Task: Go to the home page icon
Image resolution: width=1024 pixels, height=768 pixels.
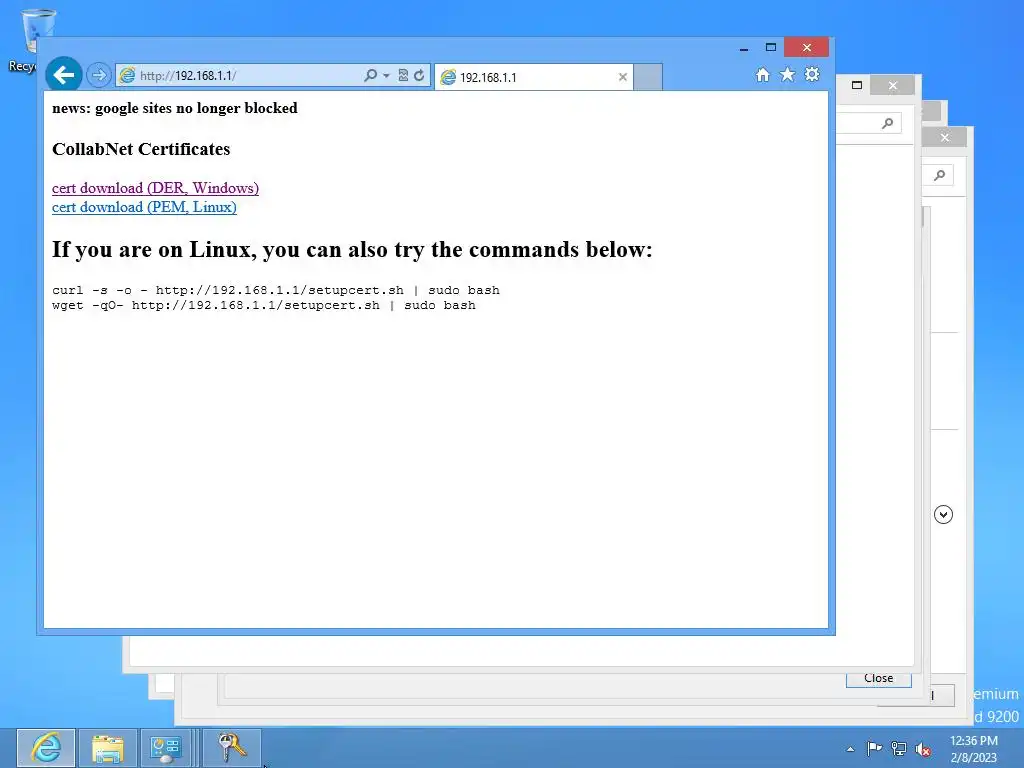Action: click(763, 74)
